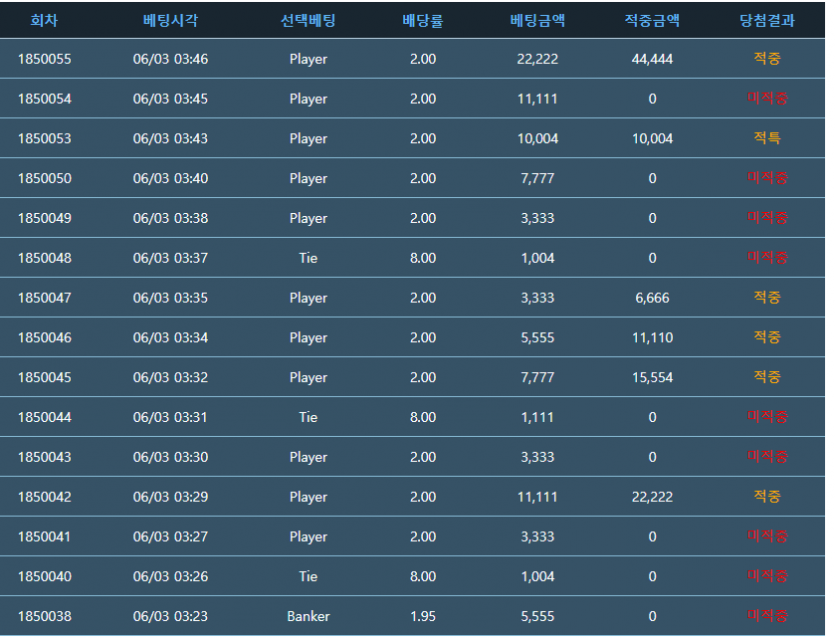Click bet time 06/03 03:43
This screenshot has height=638, width=835.
click(170, 138)
